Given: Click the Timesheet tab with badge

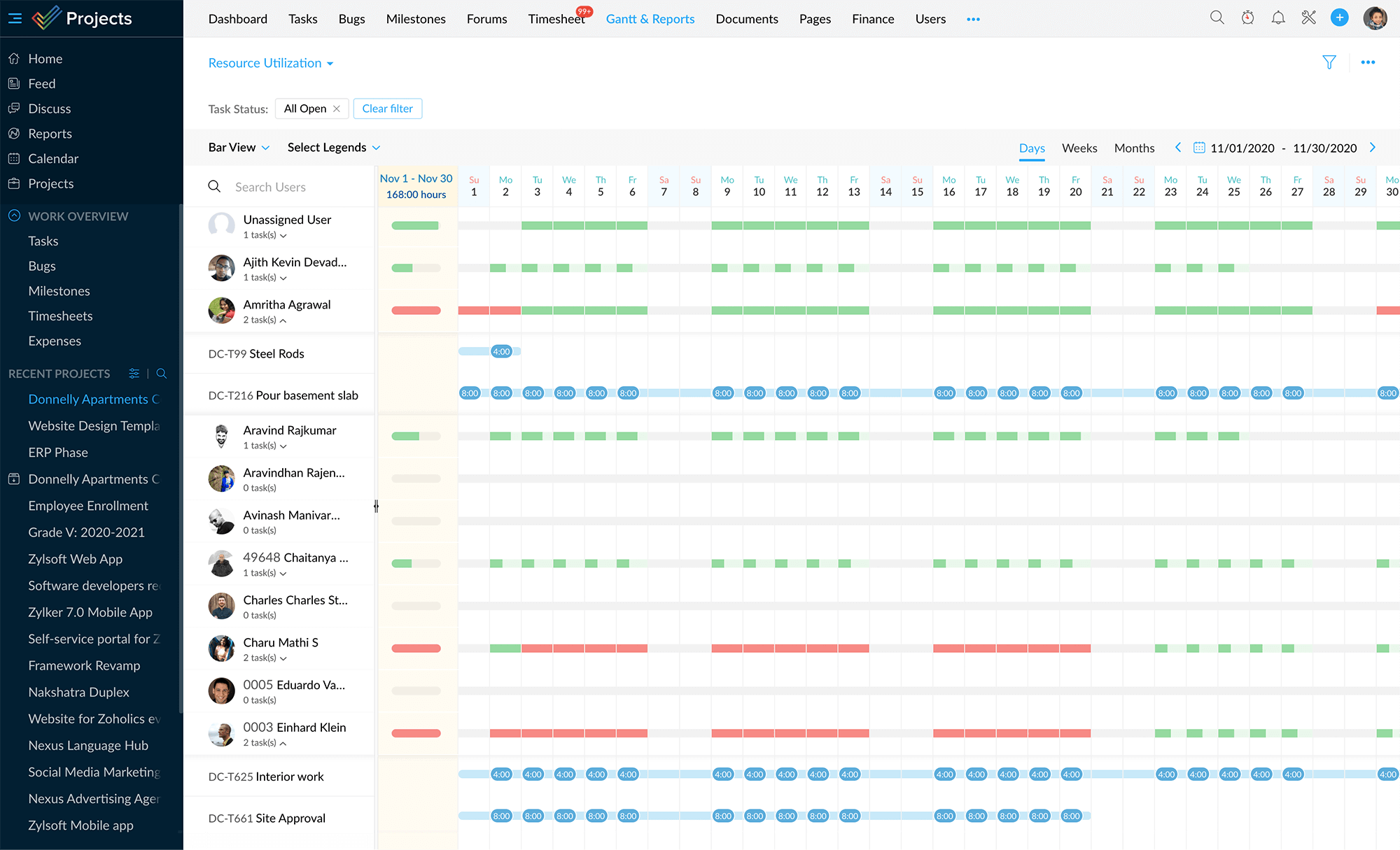Looking at the screenshot, I should click(556, 18).
